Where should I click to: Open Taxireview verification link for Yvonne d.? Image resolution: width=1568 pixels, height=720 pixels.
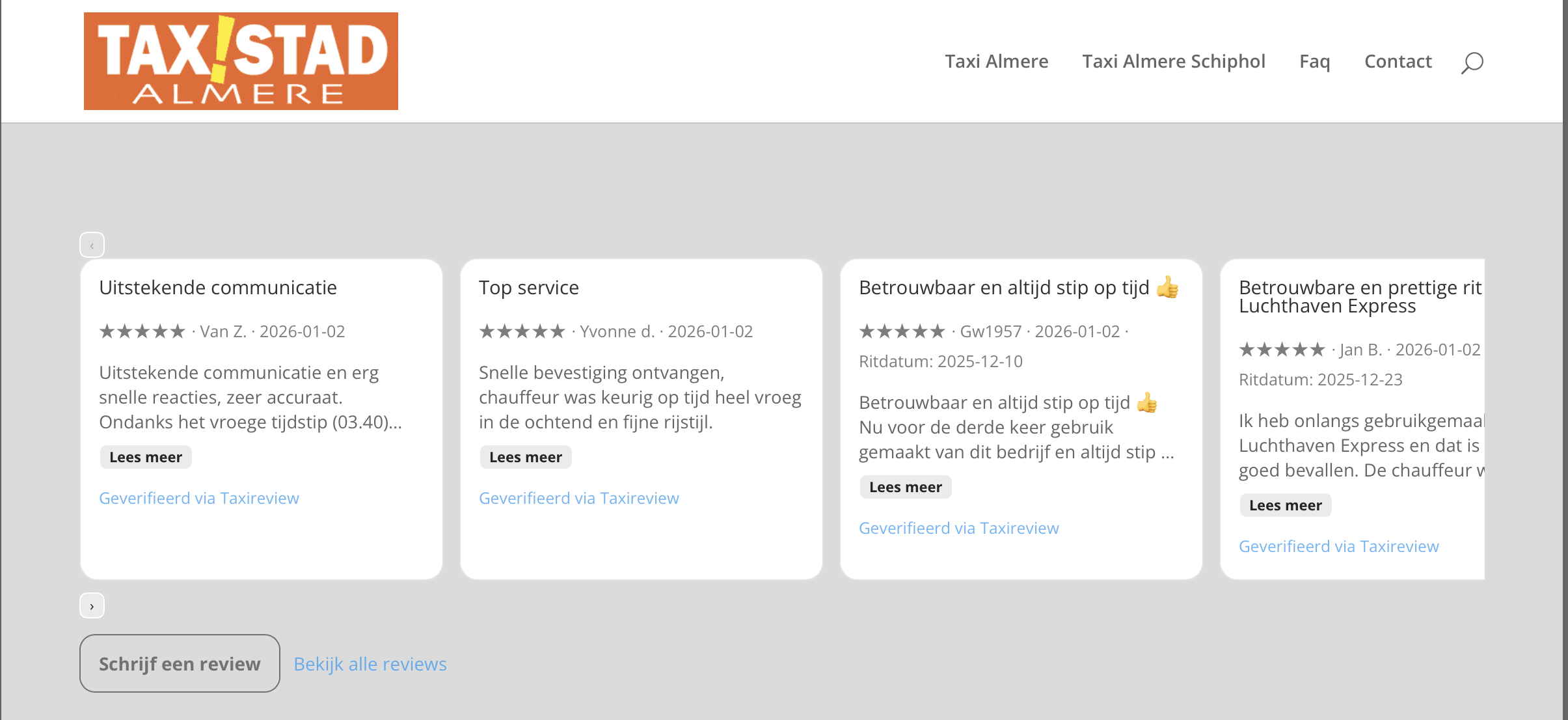pyautogui.click(x=578, y=498)
